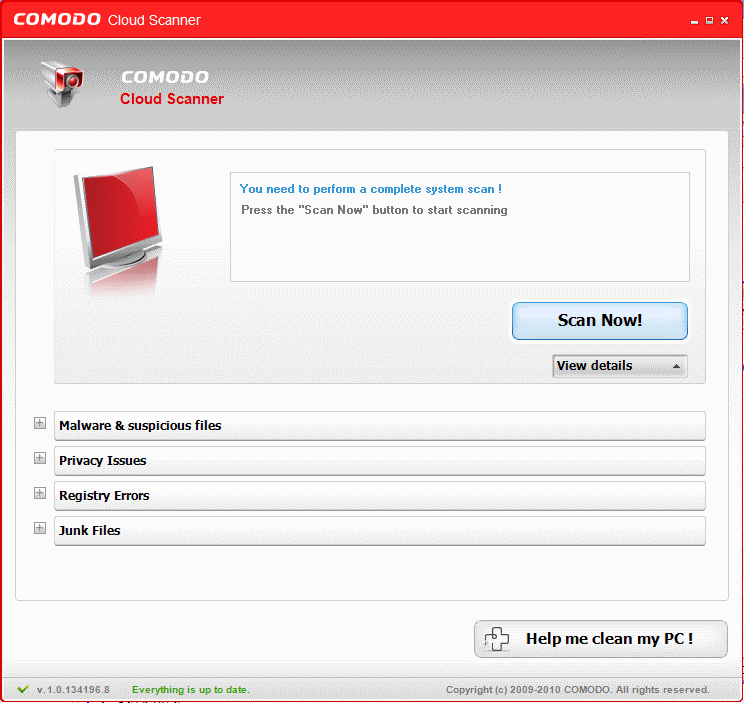The width and height of the screenshot is (744, 703).
Task: Minimize the Cloud Scanner window
Action: coord(694,21)
